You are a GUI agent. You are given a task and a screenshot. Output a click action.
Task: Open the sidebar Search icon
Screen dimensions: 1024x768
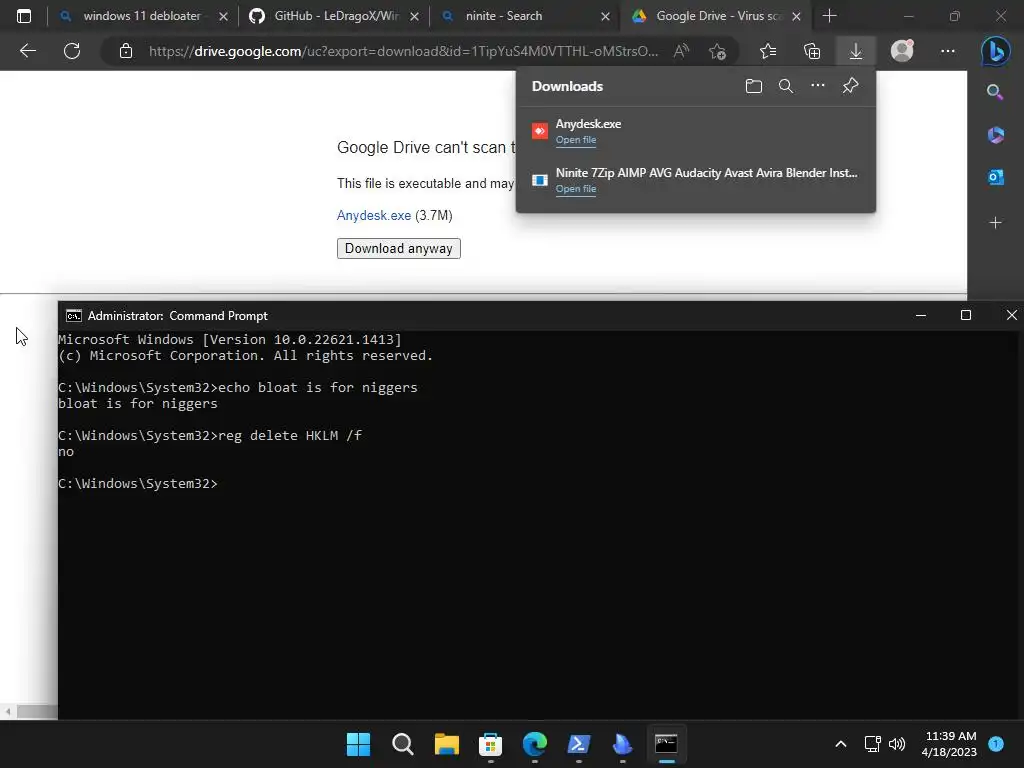pos(995,92)
